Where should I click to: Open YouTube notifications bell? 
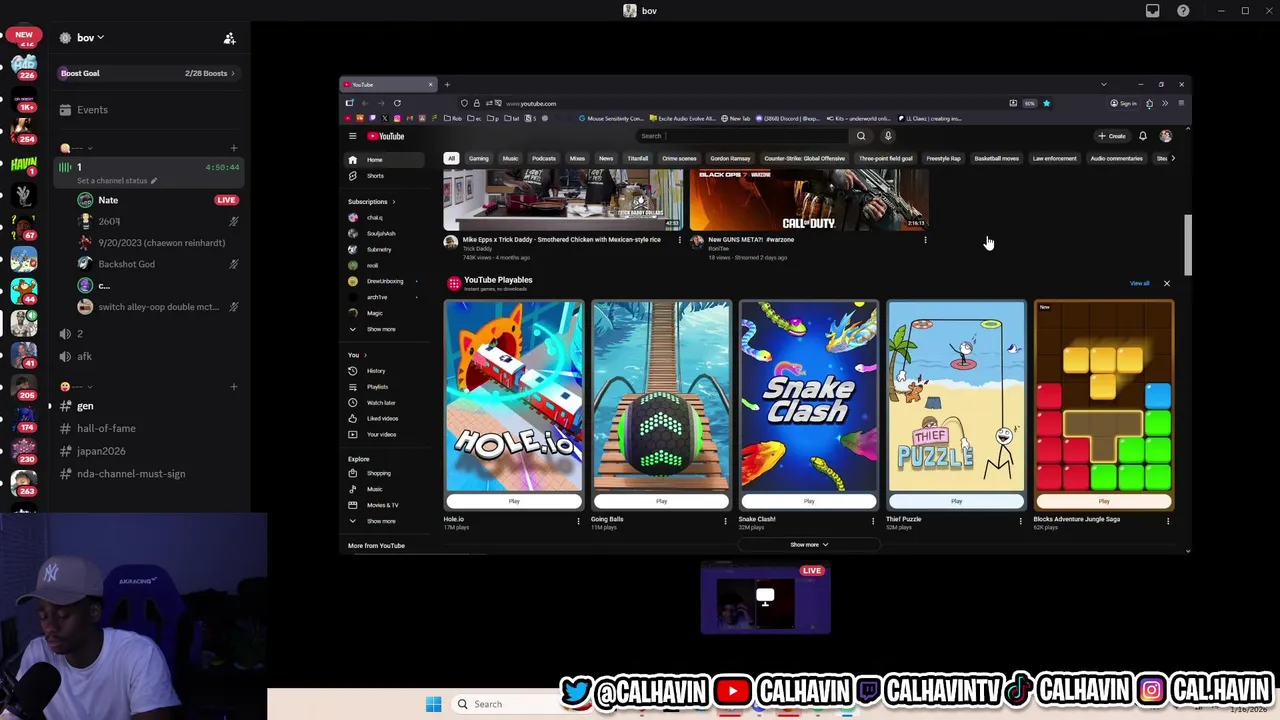point(1143,136)
